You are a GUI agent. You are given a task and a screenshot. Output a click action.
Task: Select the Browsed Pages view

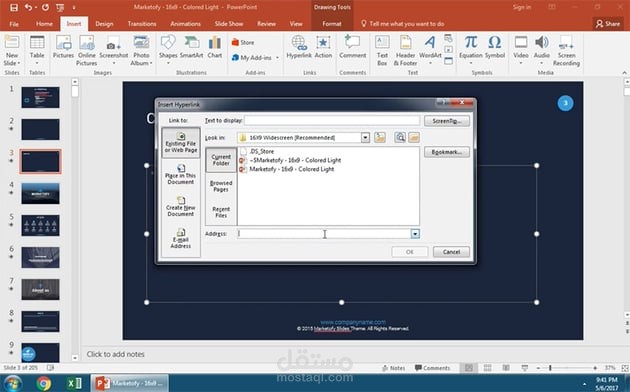[221, 186]
